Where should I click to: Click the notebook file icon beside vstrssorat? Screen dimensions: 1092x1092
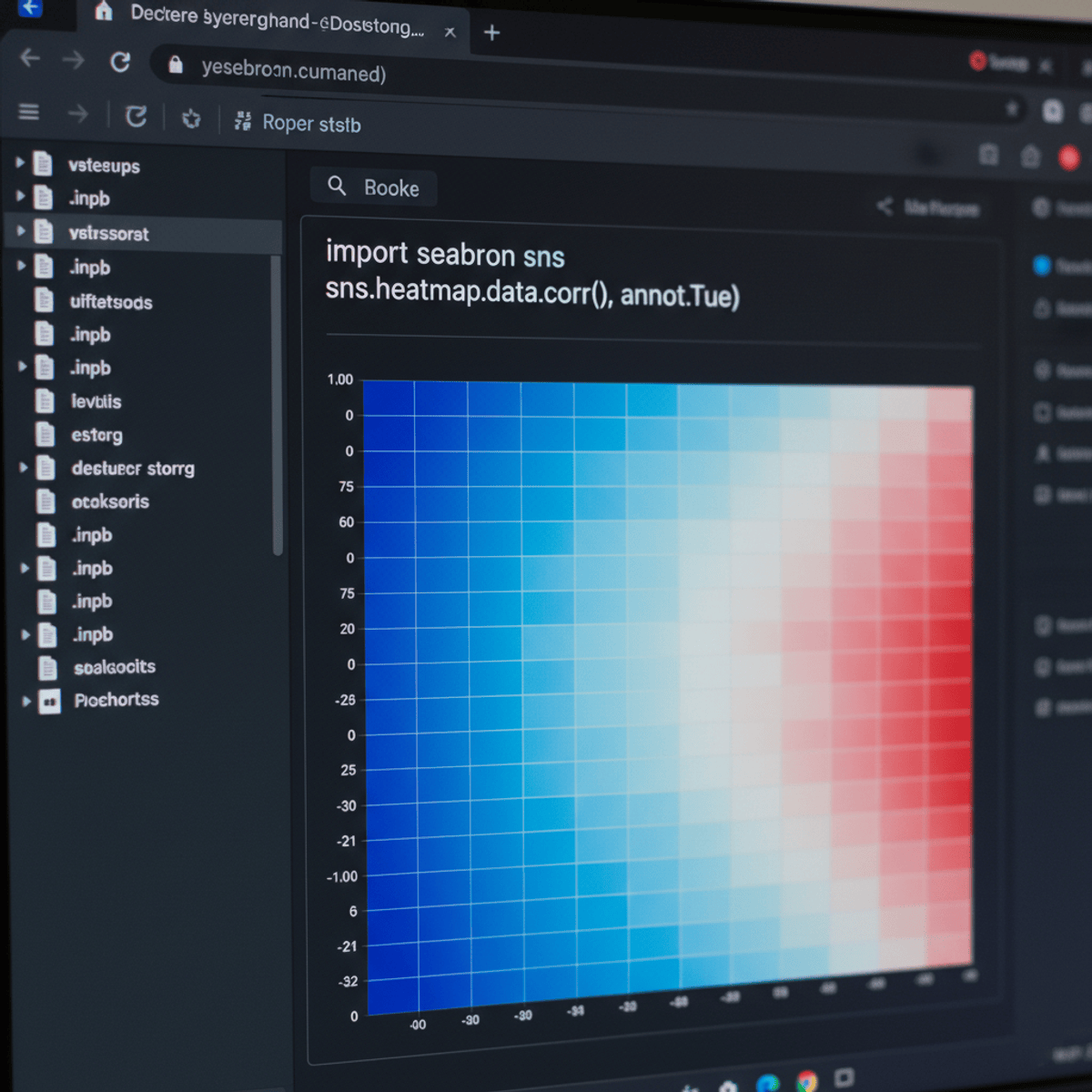[x=44, y=233]
